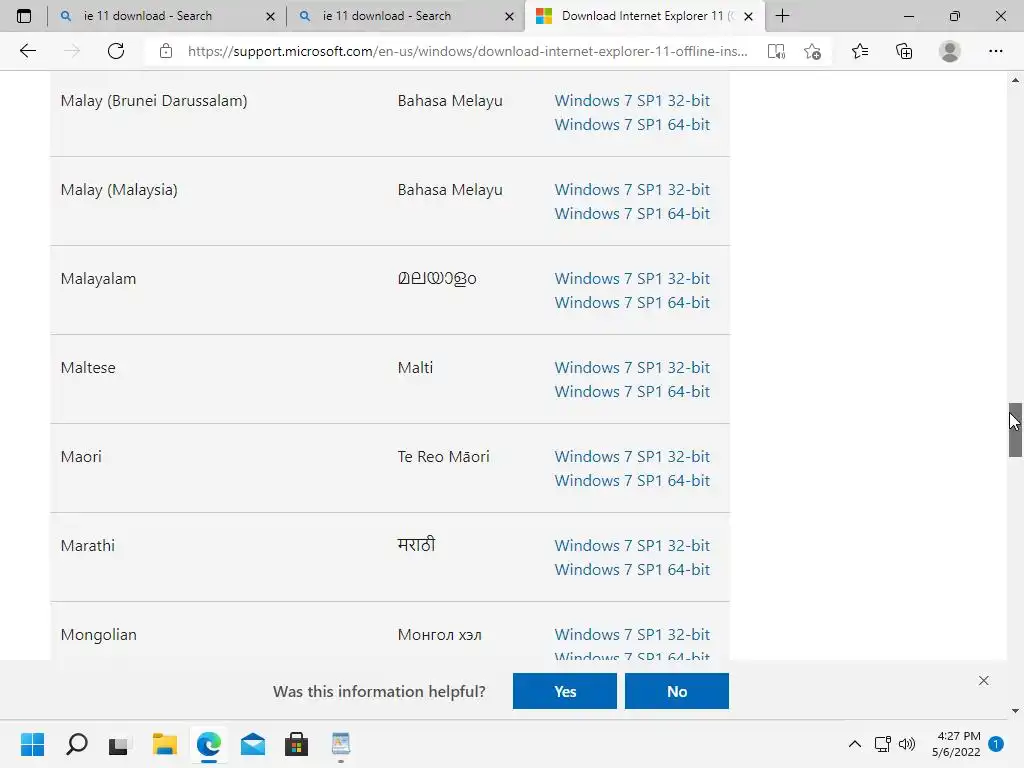Viewport: 1024px width, 768px height.
Task: Open the network status tray icon
Action: pos(882,744)
